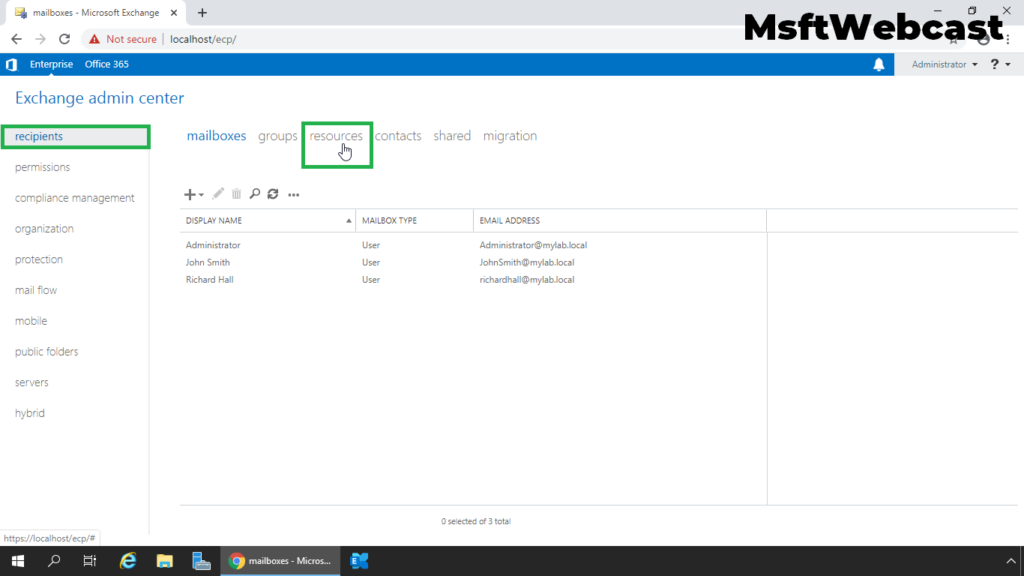1024x576 pixels.
Task: Open the shared tab
Action: click(x=452, y=136)
